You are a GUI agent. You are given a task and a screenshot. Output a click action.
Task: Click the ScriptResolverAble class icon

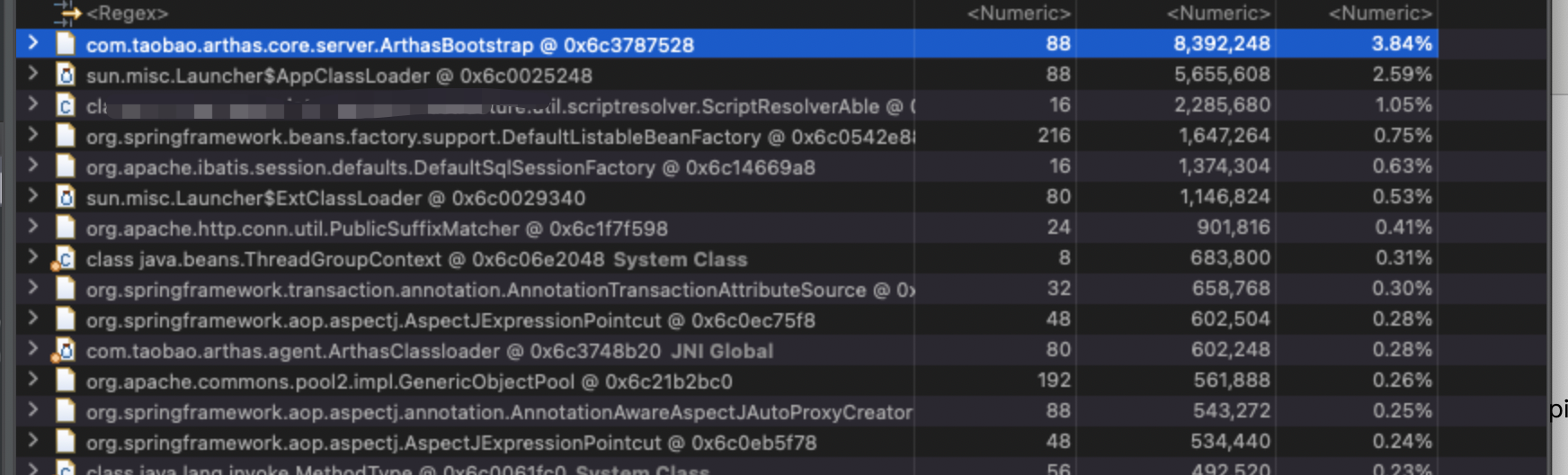[x=65, y=105]
